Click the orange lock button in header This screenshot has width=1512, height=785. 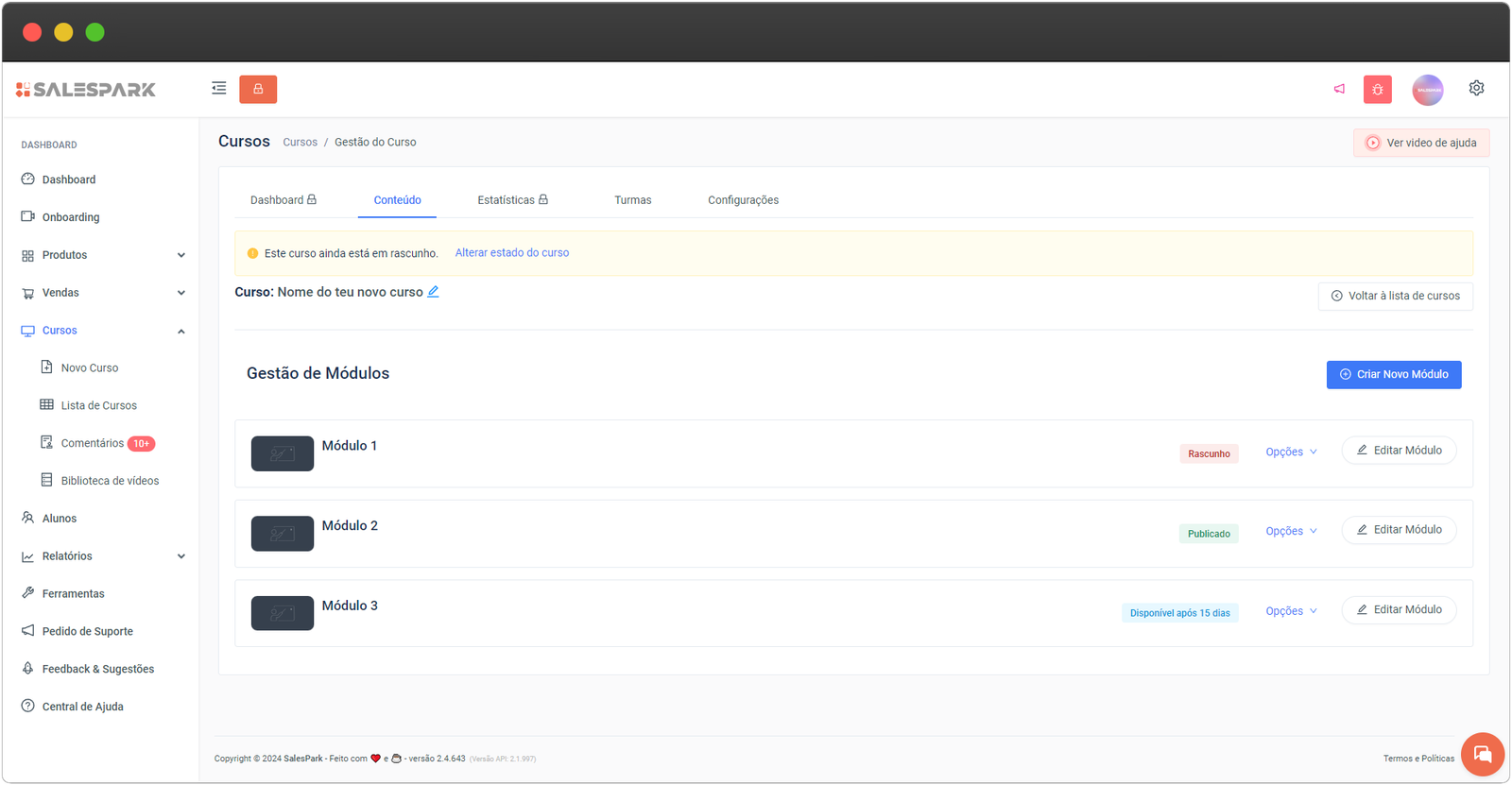258,89
